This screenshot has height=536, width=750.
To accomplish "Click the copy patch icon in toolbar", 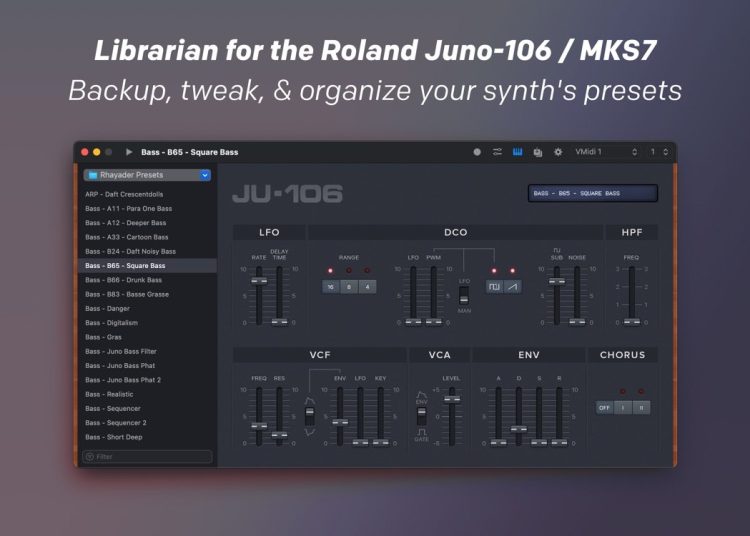I will 538,152.
